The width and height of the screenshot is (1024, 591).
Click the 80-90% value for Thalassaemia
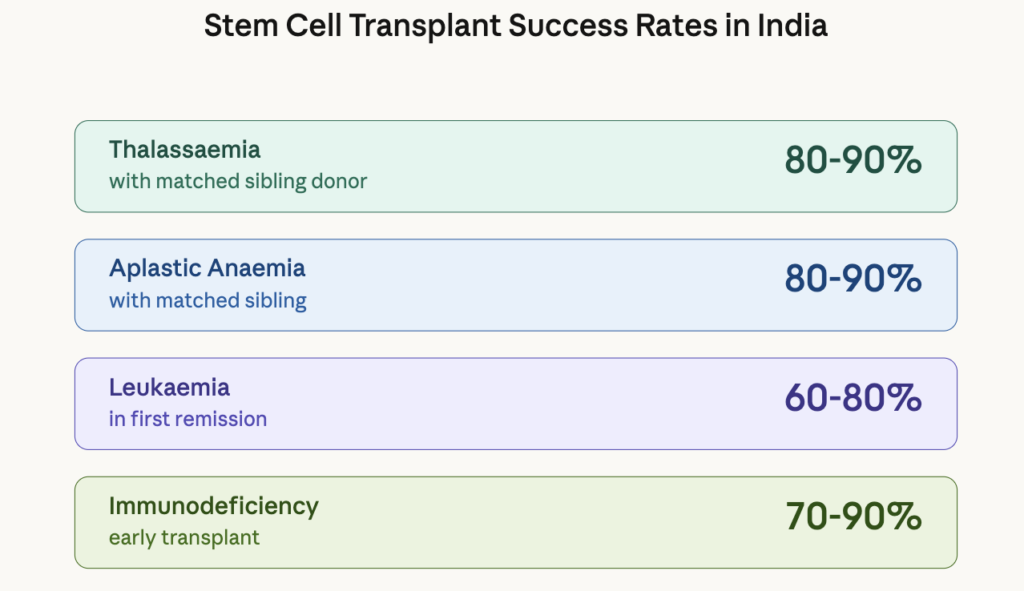coord(853,160)
